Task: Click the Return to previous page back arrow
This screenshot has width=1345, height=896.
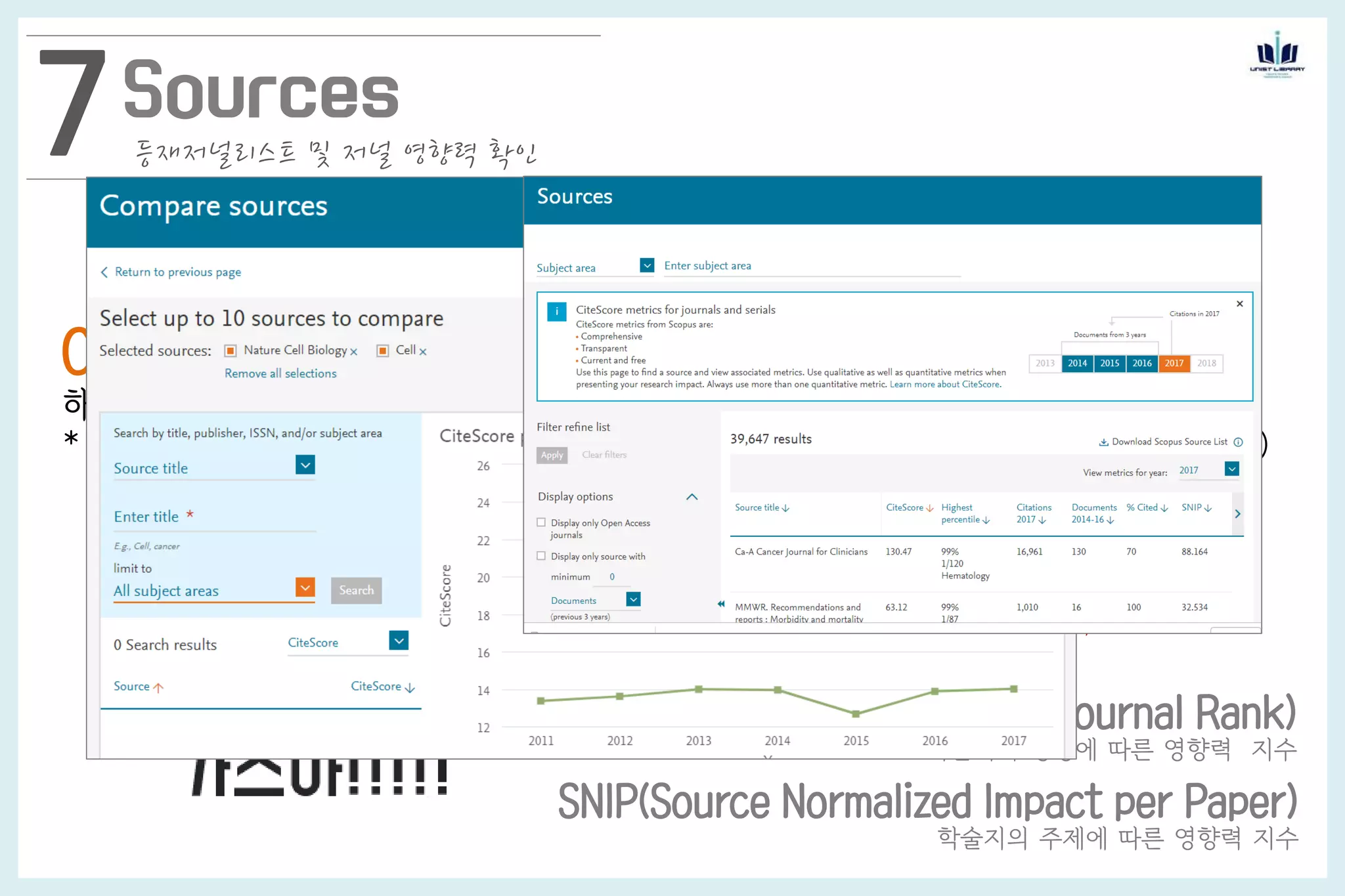Action: (x=104, y=272)
